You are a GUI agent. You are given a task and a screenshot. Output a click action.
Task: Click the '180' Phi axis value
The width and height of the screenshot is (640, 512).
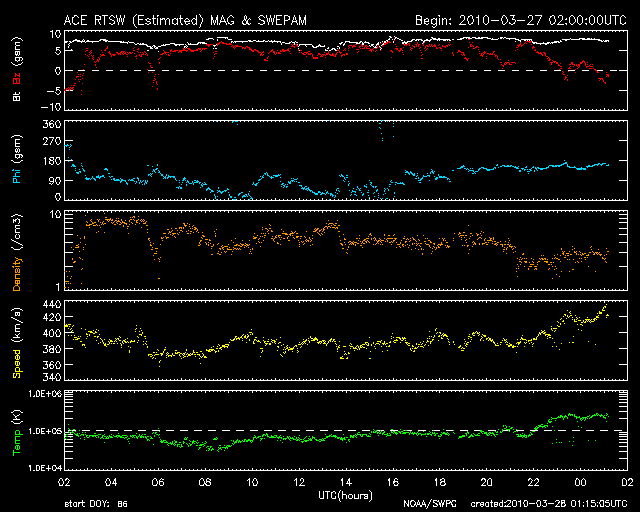pos(52,161)
